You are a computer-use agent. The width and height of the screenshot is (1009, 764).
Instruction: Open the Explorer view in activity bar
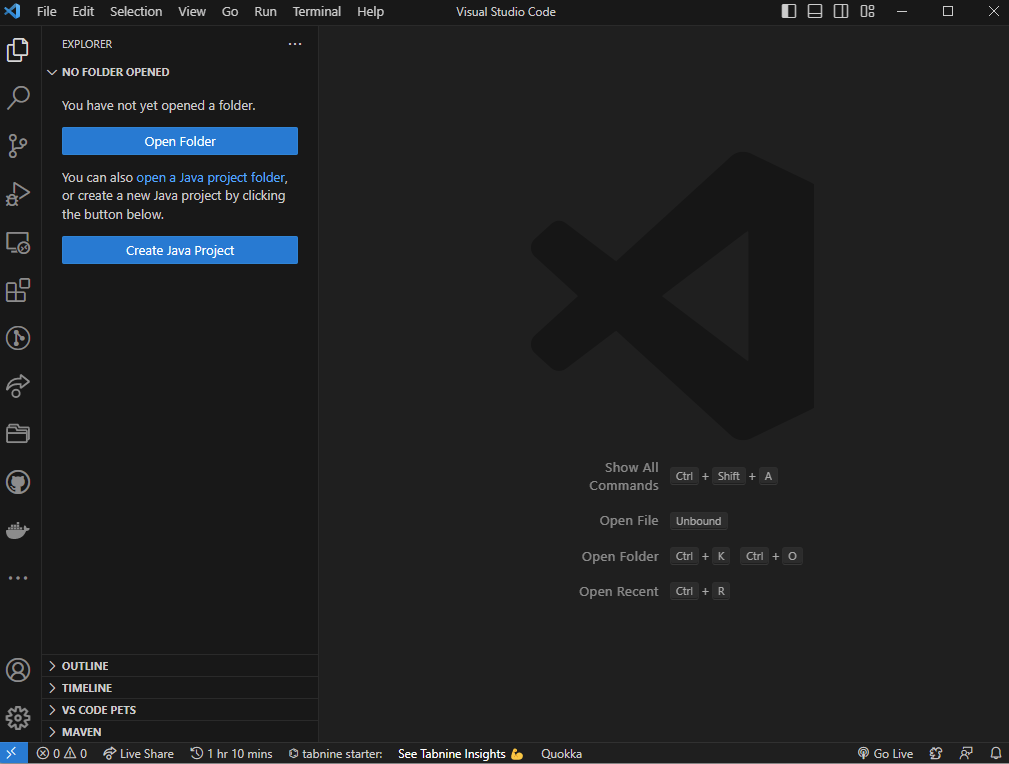pyautogui.click(x=18, y=50)
